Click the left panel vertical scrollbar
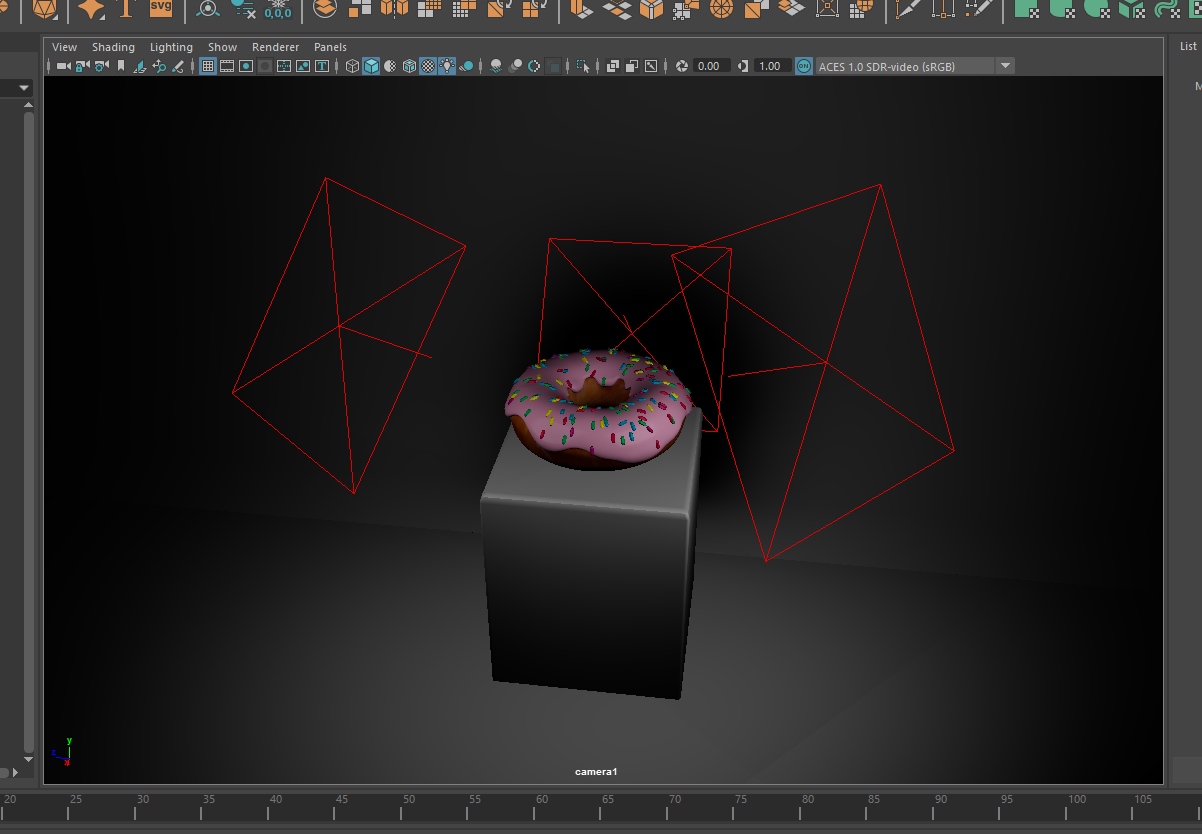Image resolution: width=1202 pixels, height=834 pixels. (x=28, y=430)
